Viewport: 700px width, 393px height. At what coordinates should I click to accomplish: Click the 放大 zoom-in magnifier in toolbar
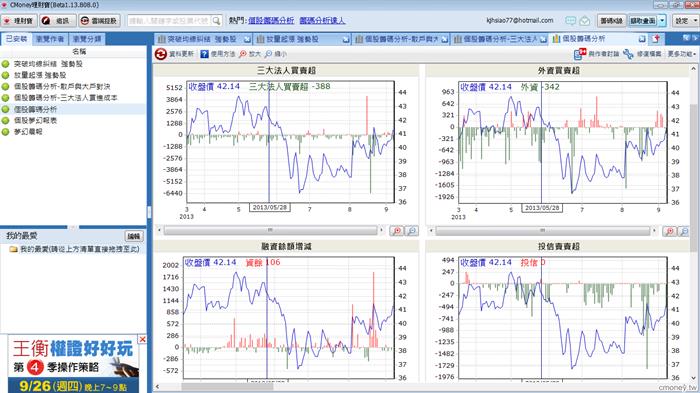tap(242, 54)
